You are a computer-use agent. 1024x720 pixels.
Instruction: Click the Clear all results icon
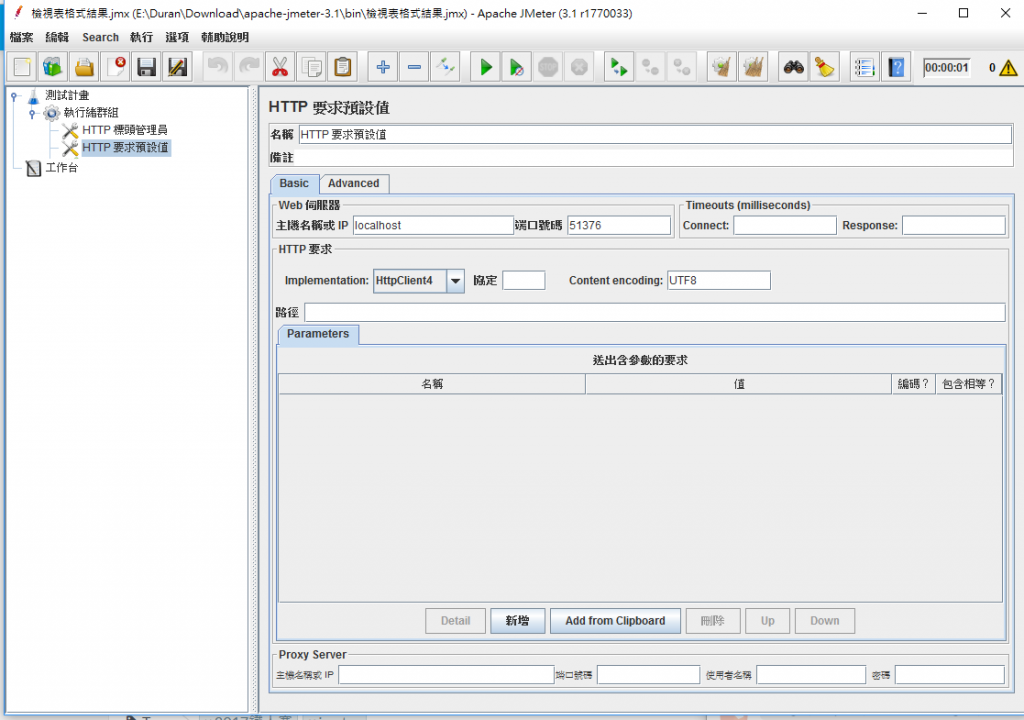pyautogui.click(x=753, y=67)
